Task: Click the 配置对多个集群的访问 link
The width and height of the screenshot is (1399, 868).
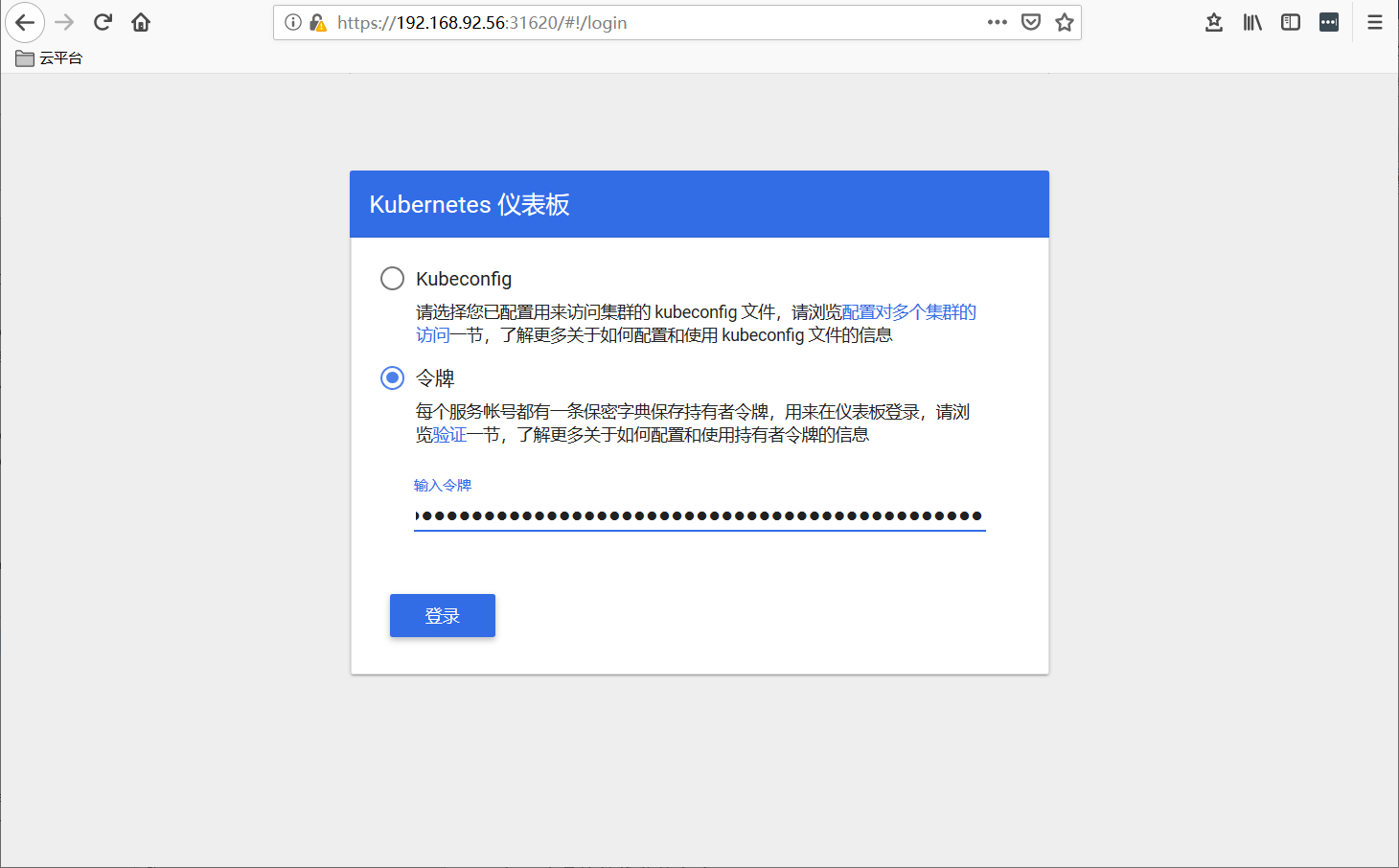Action: (x=909, y=311)
